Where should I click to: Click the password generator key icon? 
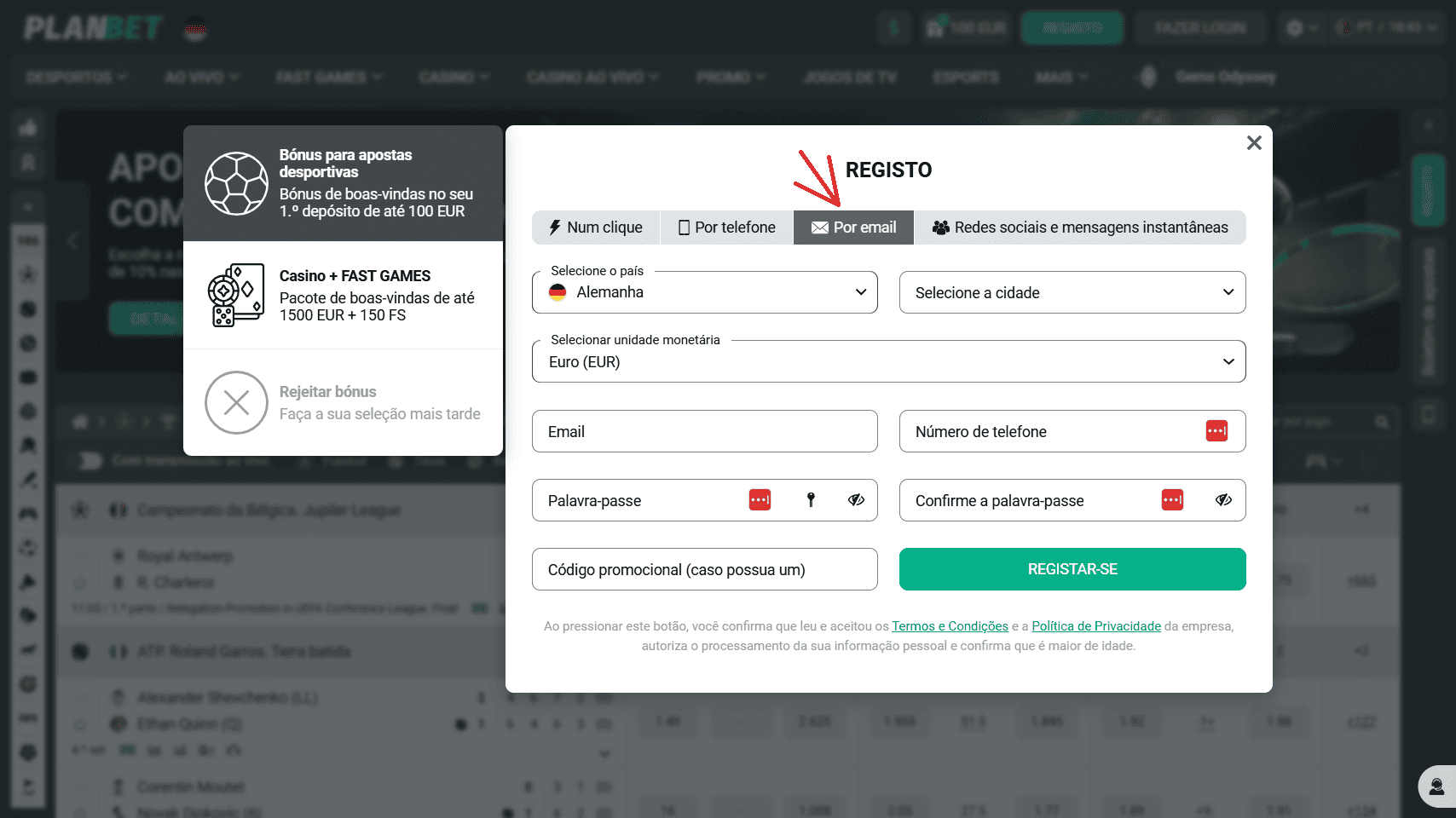(811, 500)
